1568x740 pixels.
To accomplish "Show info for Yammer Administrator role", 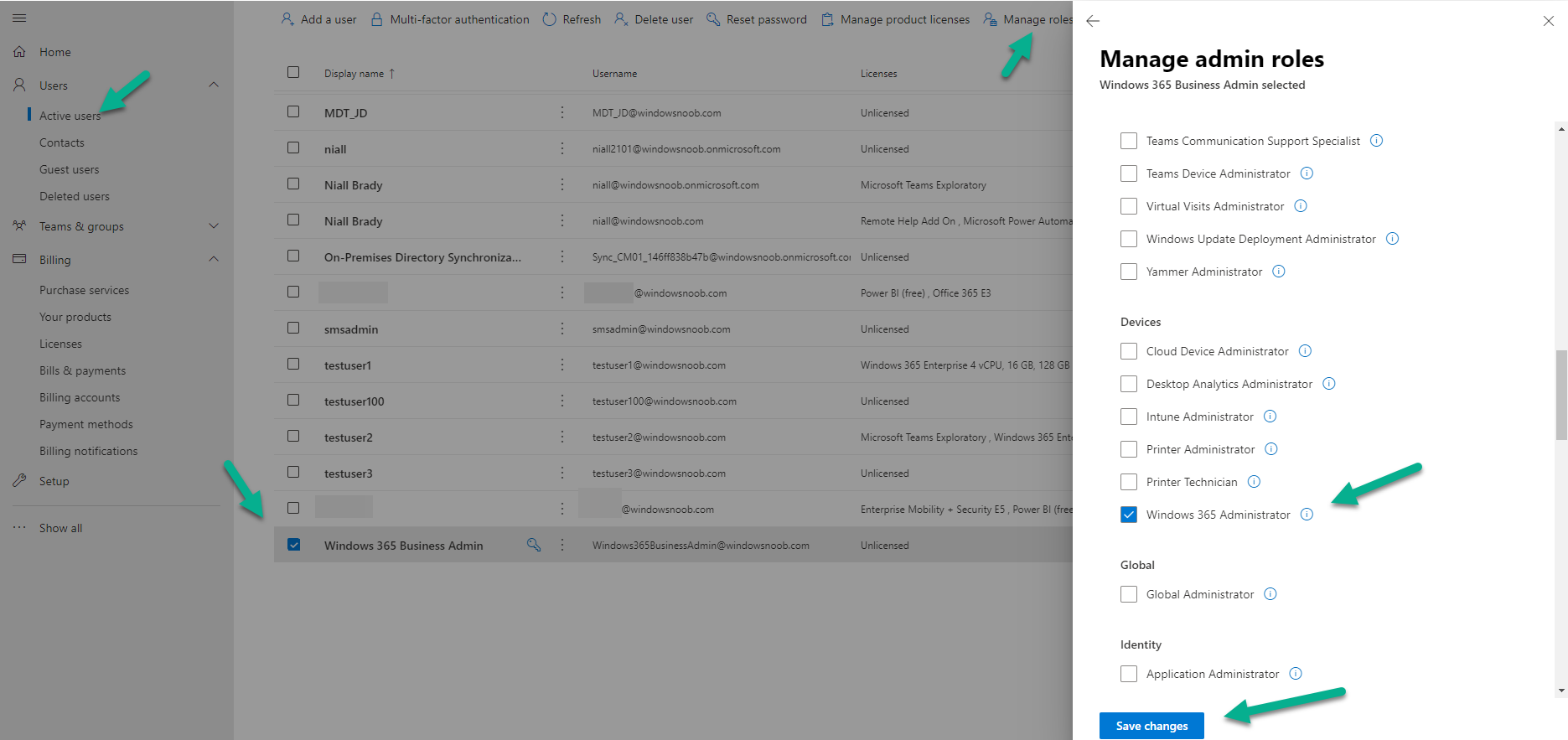I will [x=1279, y=271].
